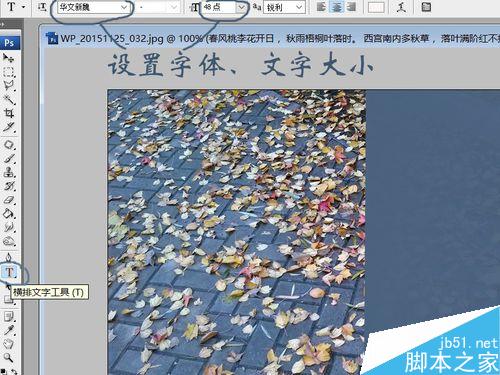Open the text color swatch

coord(376,7)
